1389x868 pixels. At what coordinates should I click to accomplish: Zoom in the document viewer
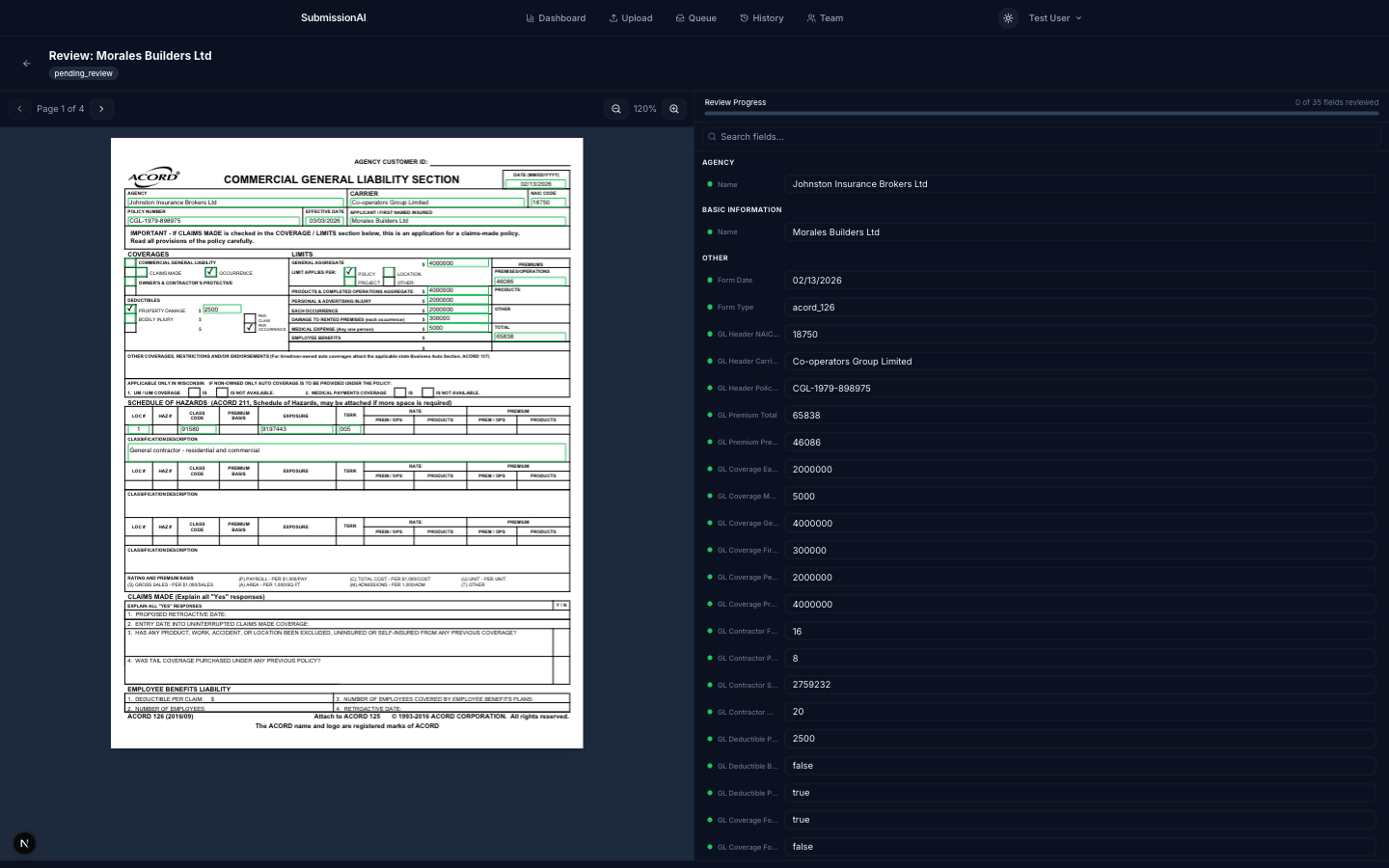674,109
